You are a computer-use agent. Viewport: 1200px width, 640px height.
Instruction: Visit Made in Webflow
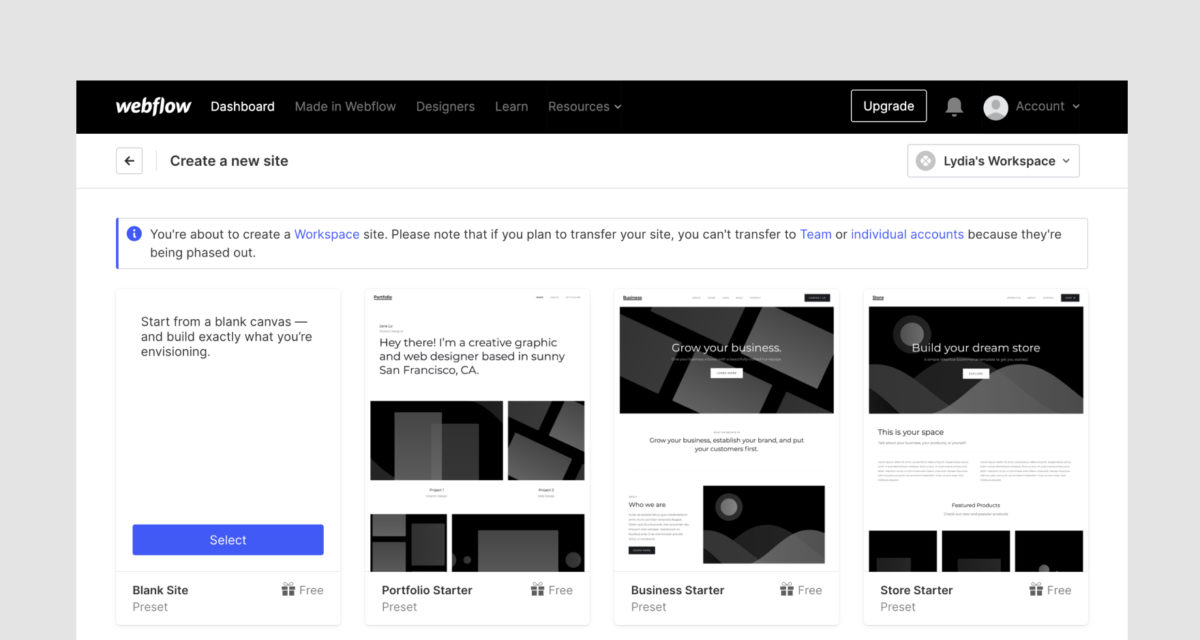coord(345,106)
